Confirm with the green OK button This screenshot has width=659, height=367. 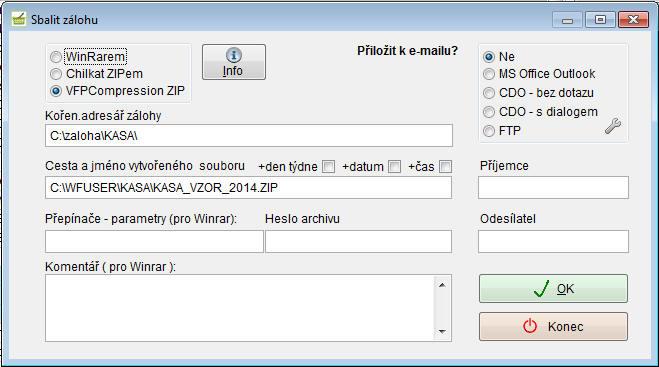pos(553,289)
